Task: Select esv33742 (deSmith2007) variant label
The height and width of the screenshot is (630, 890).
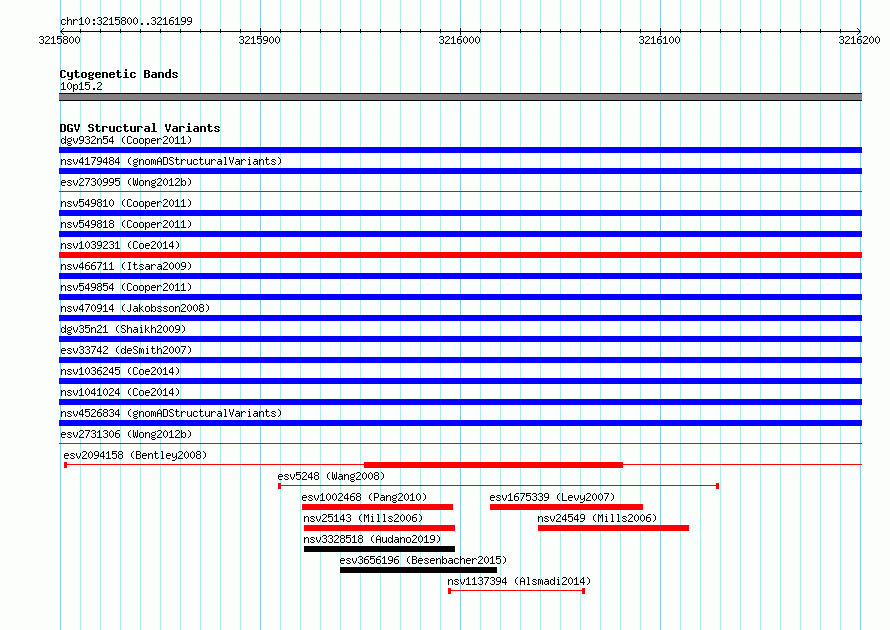Action: pyautogui.click(x=126, y=350)
